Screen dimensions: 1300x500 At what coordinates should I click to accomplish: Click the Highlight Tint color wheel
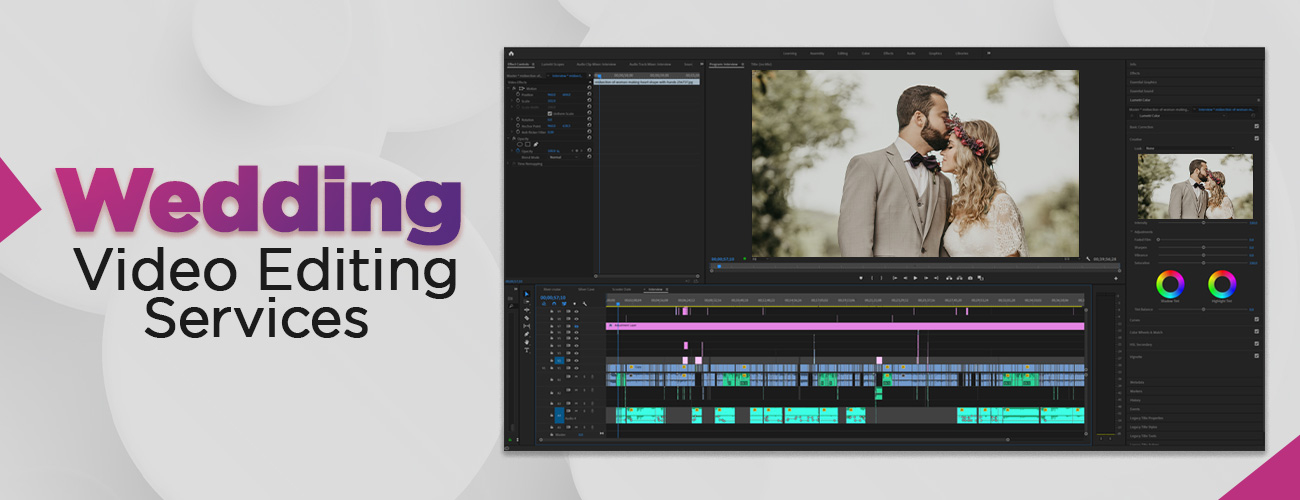(1222, 284)
